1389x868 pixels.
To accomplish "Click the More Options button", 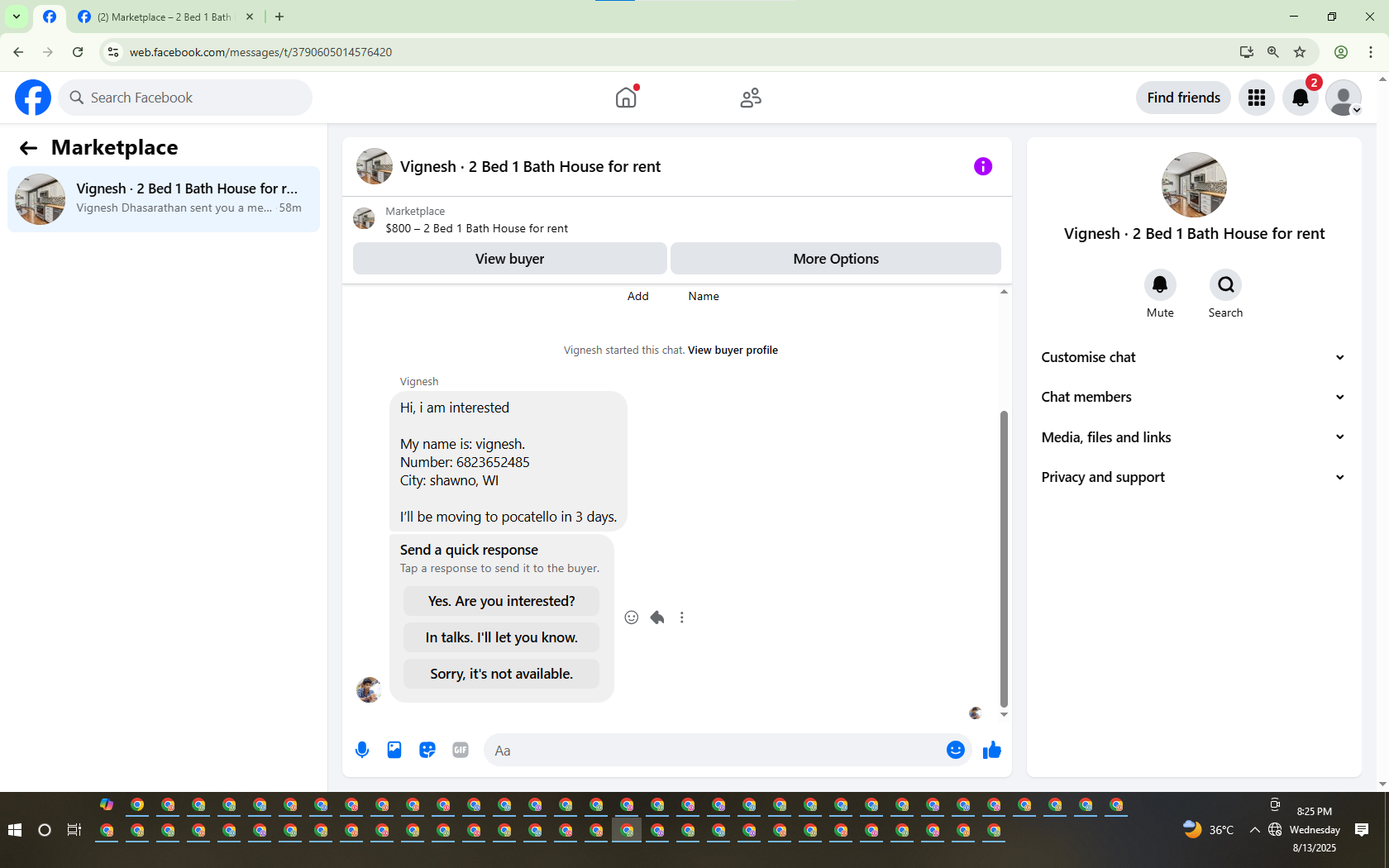I will point(836,259).
